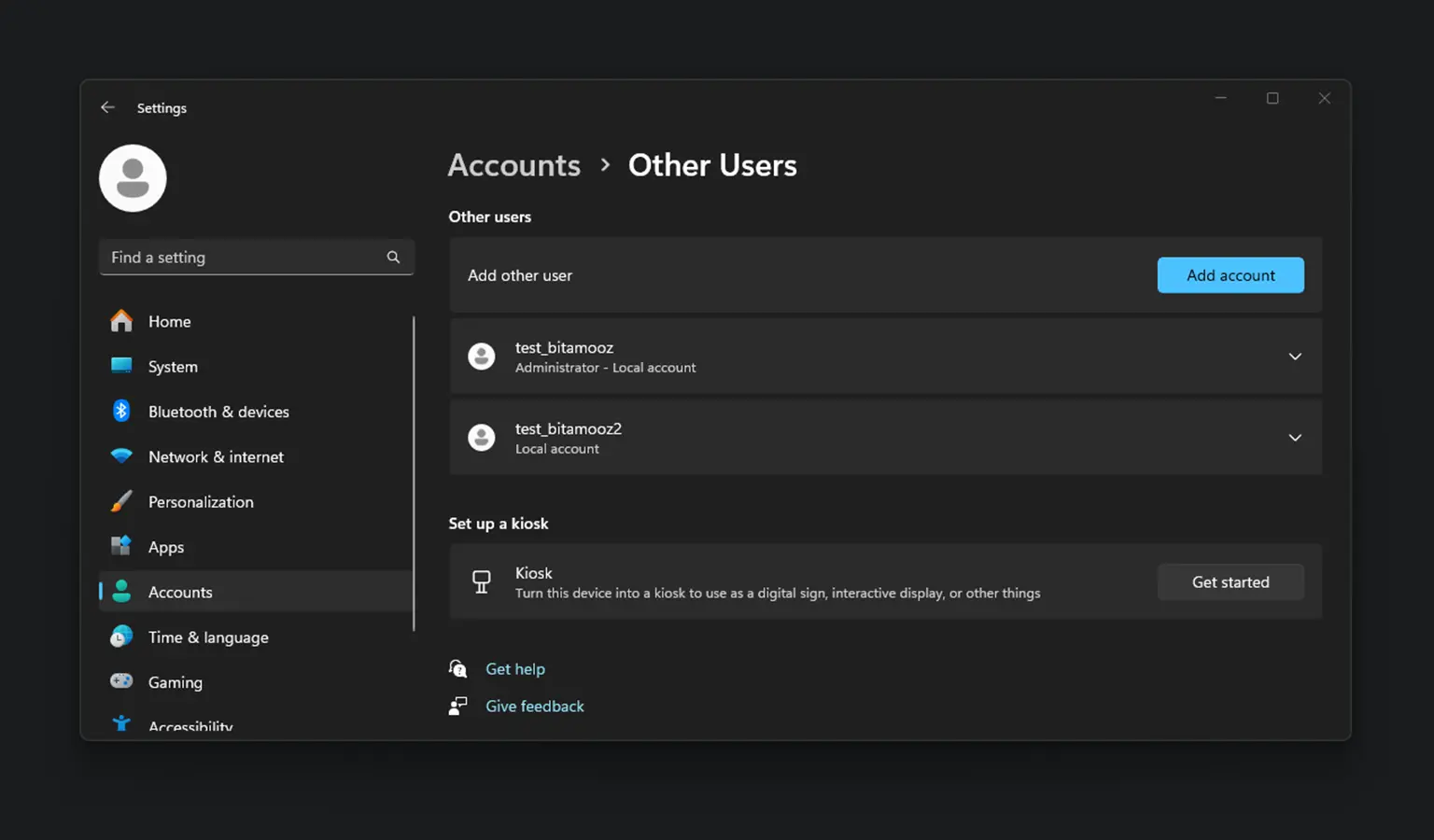Select Accounts in the sidebar menu
Screen dimensions: 1434x840
click(180, 592)
